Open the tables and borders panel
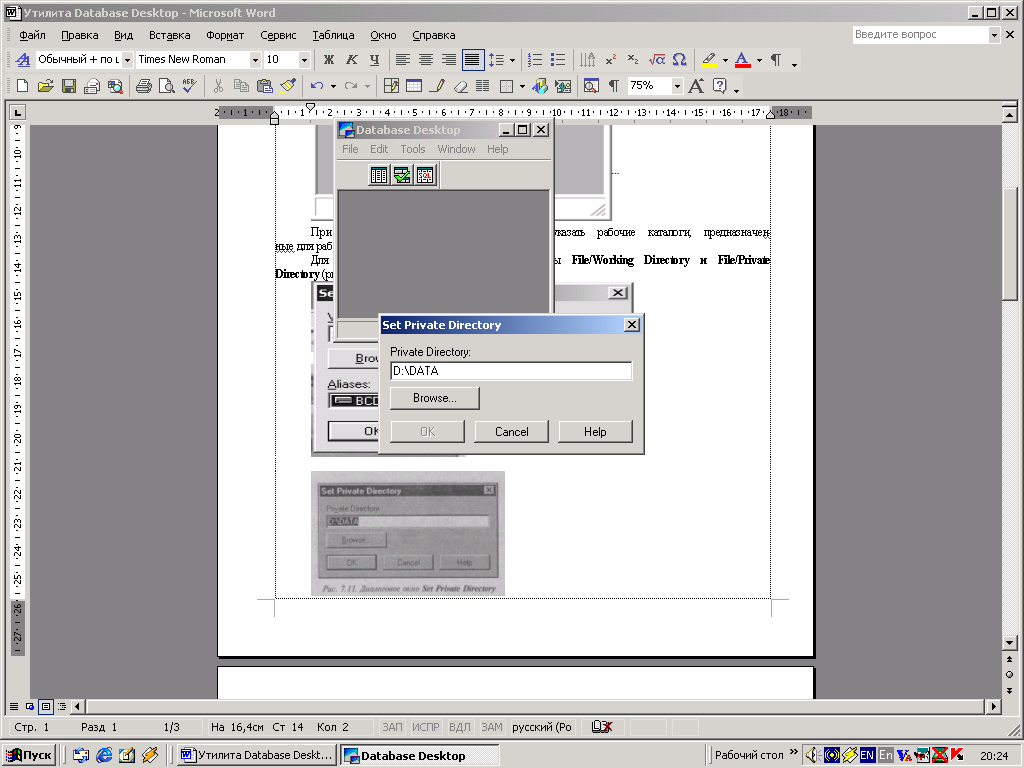This screenshot has width=1024, height=768. point(391,86)
